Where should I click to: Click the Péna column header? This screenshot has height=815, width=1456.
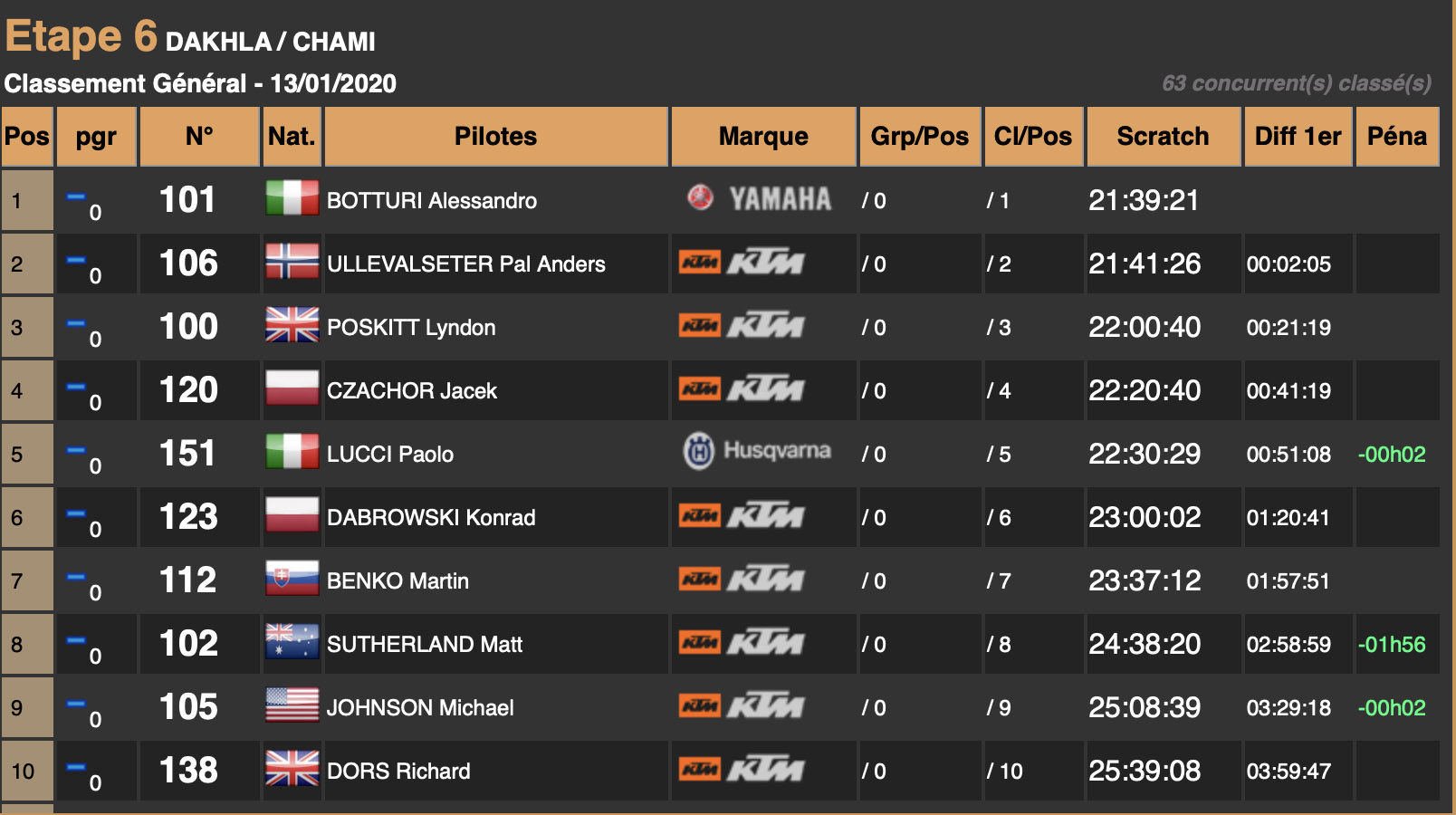tap(1396, 137)
